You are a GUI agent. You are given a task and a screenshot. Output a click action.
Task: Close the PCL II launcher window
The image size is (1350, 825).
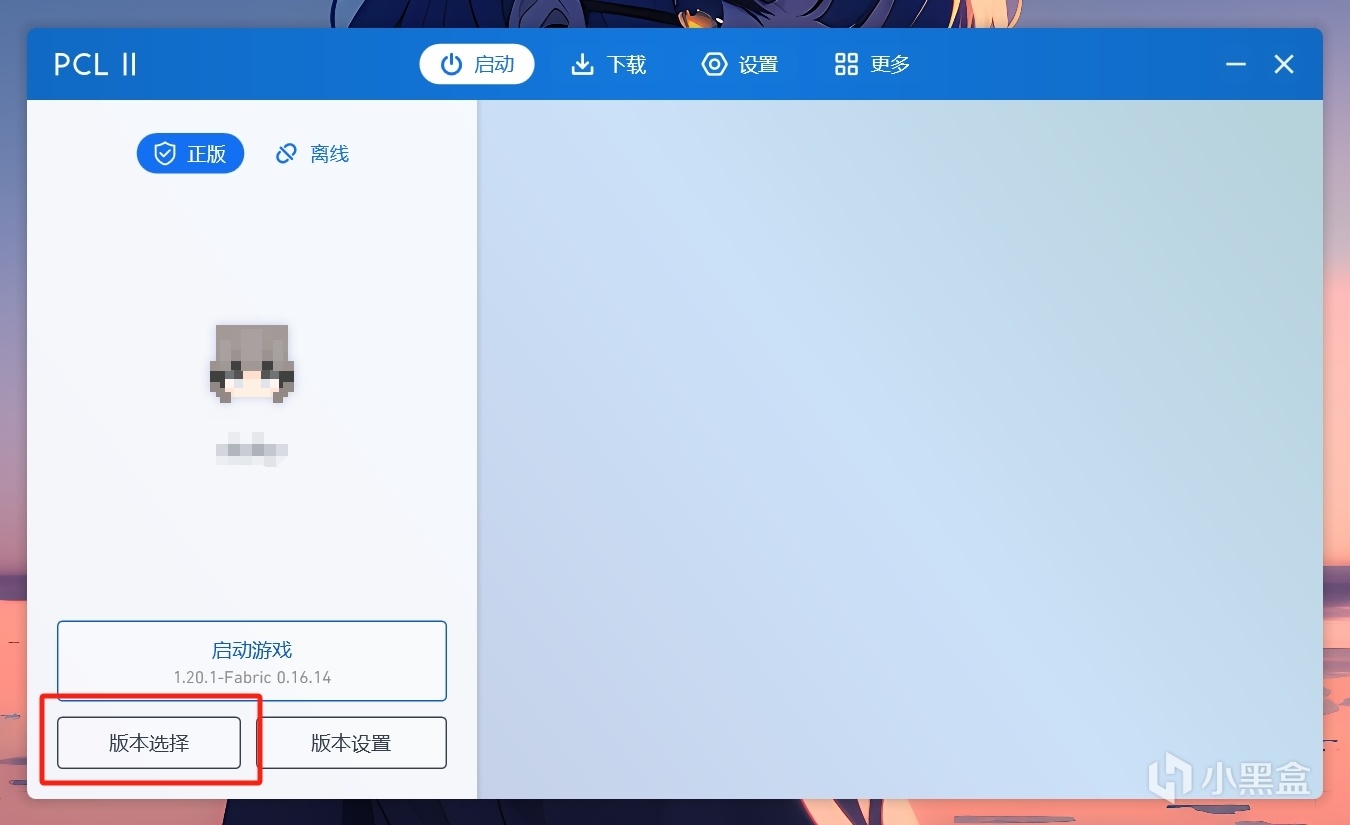[1284, 64]
